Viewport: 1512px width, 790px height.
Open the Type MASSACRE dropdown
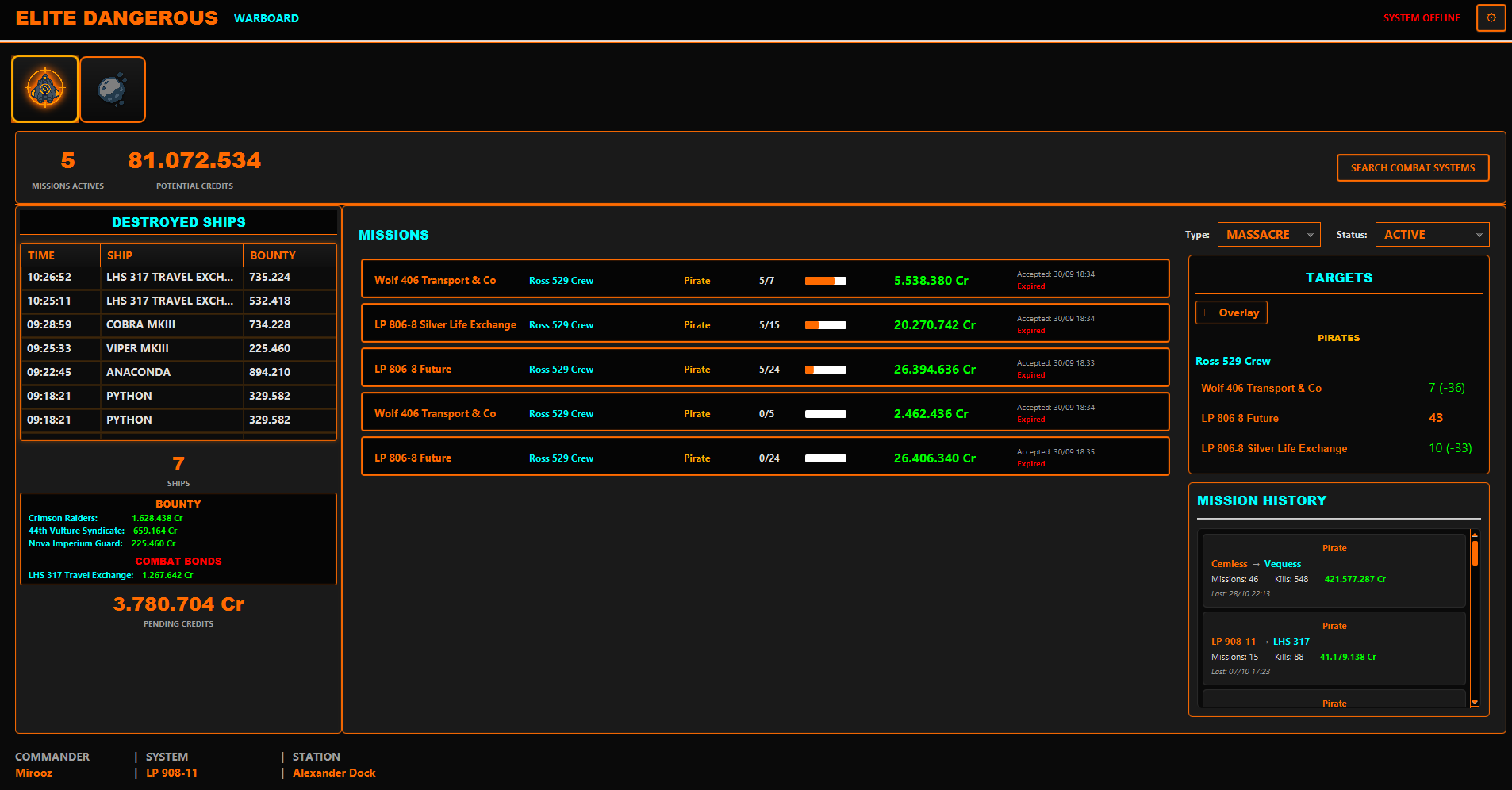(1268, 235)
